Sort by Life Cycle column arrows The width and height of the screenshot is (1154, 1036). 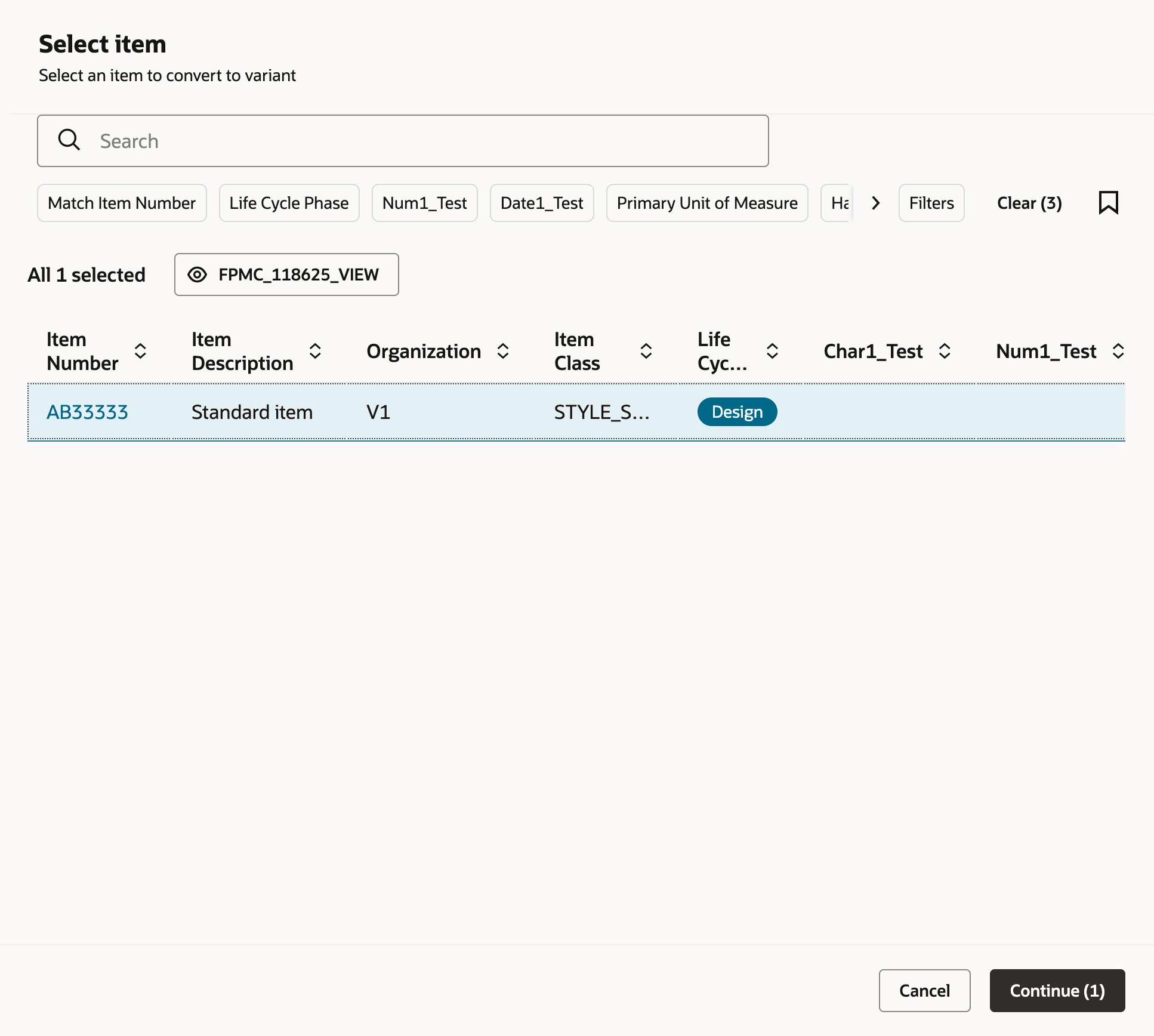[x=772, y=351]
